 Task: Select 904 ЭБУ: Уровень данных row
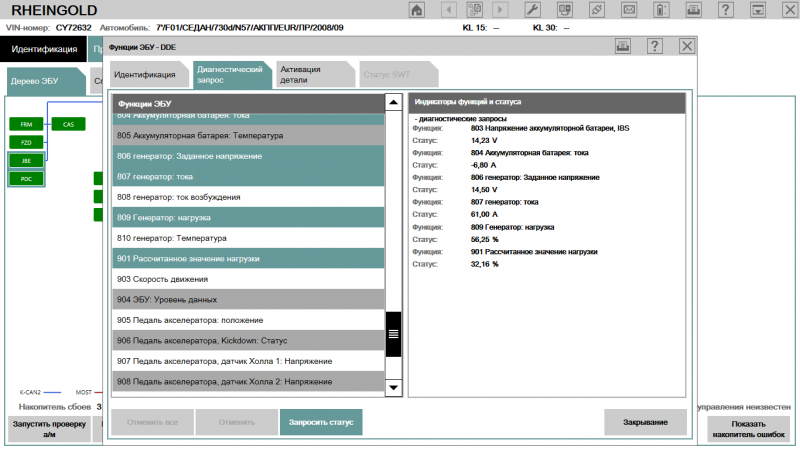click(248, 299)
